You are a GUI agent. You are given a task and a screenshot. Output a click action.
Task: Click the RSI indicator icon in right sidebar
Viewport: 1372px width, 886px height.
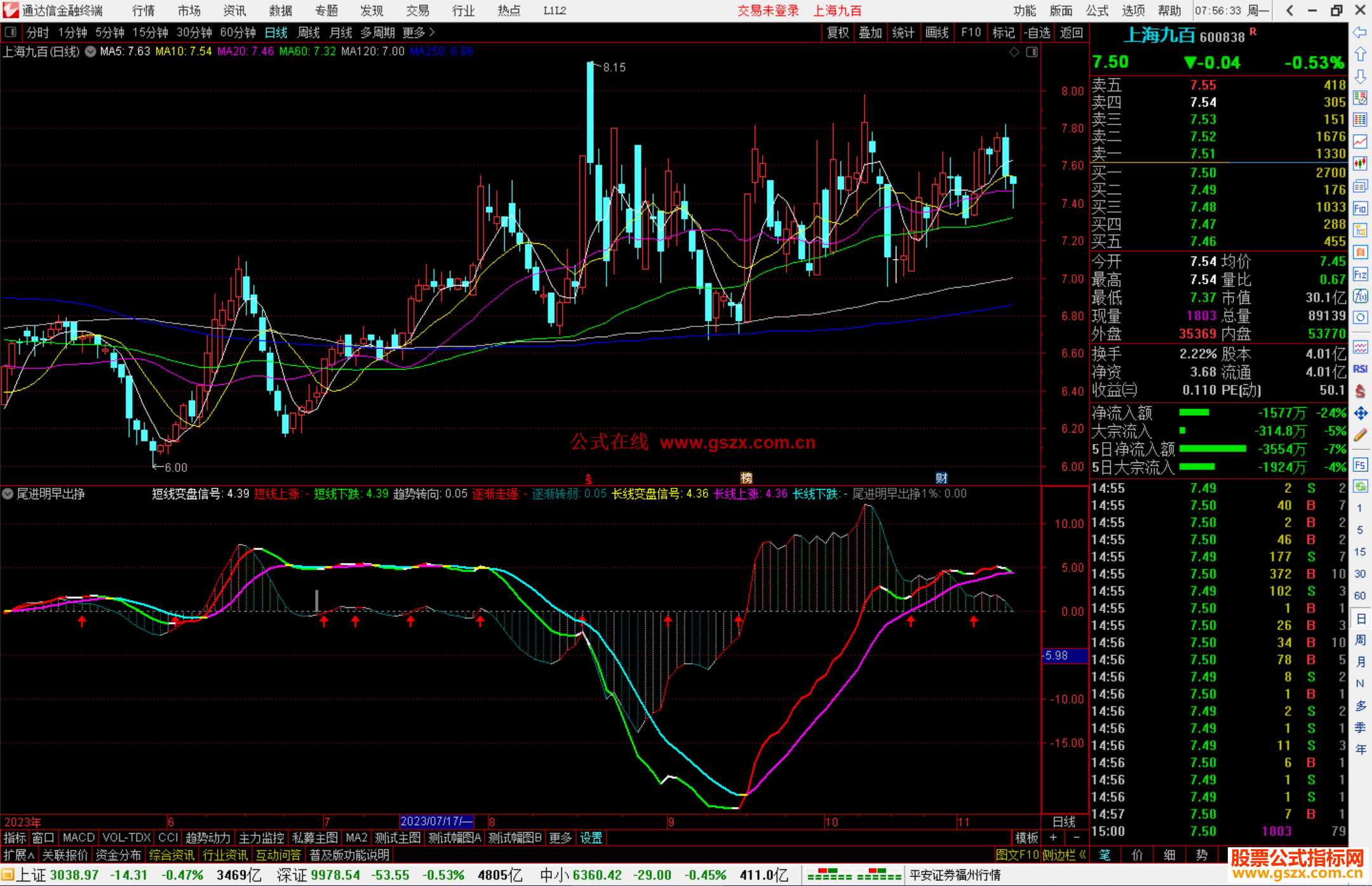1360,369
